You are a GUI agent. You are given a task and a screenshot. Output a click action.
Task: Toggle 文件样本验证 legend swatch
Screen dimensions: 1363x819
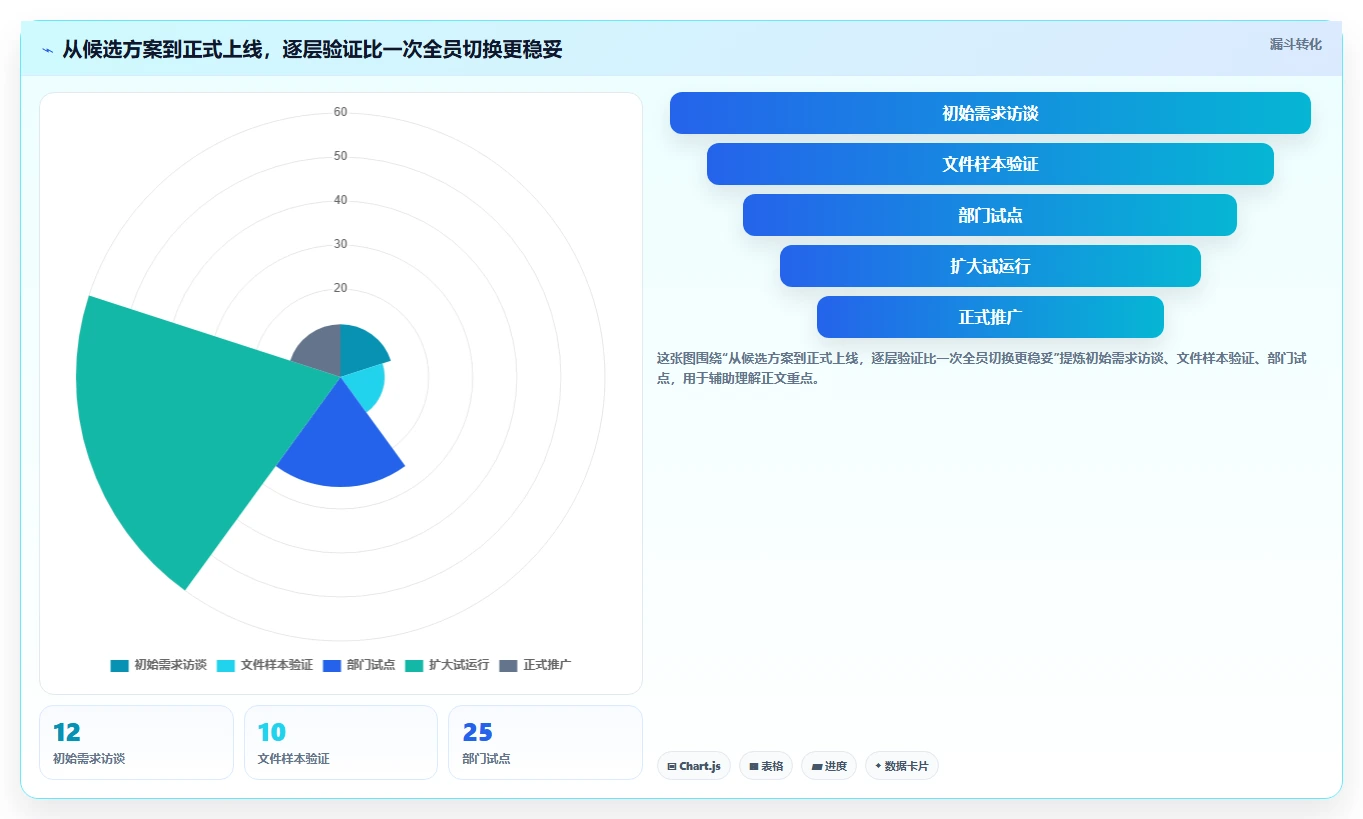pos(226,665)
